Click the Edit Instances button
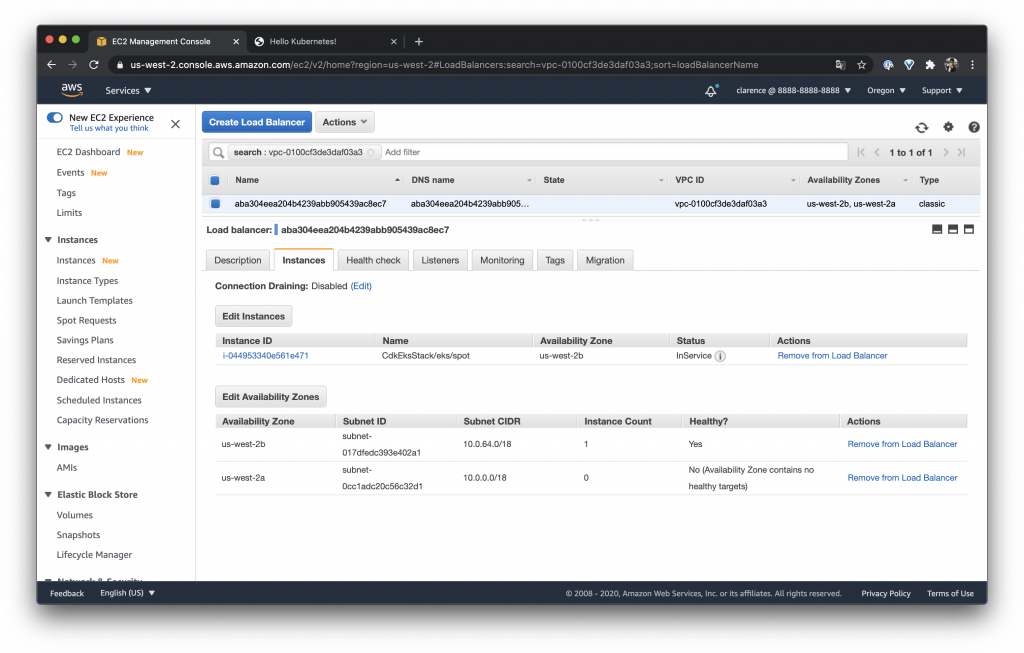1024x653 pixels. pyautogui.click(x=253, y=316)
